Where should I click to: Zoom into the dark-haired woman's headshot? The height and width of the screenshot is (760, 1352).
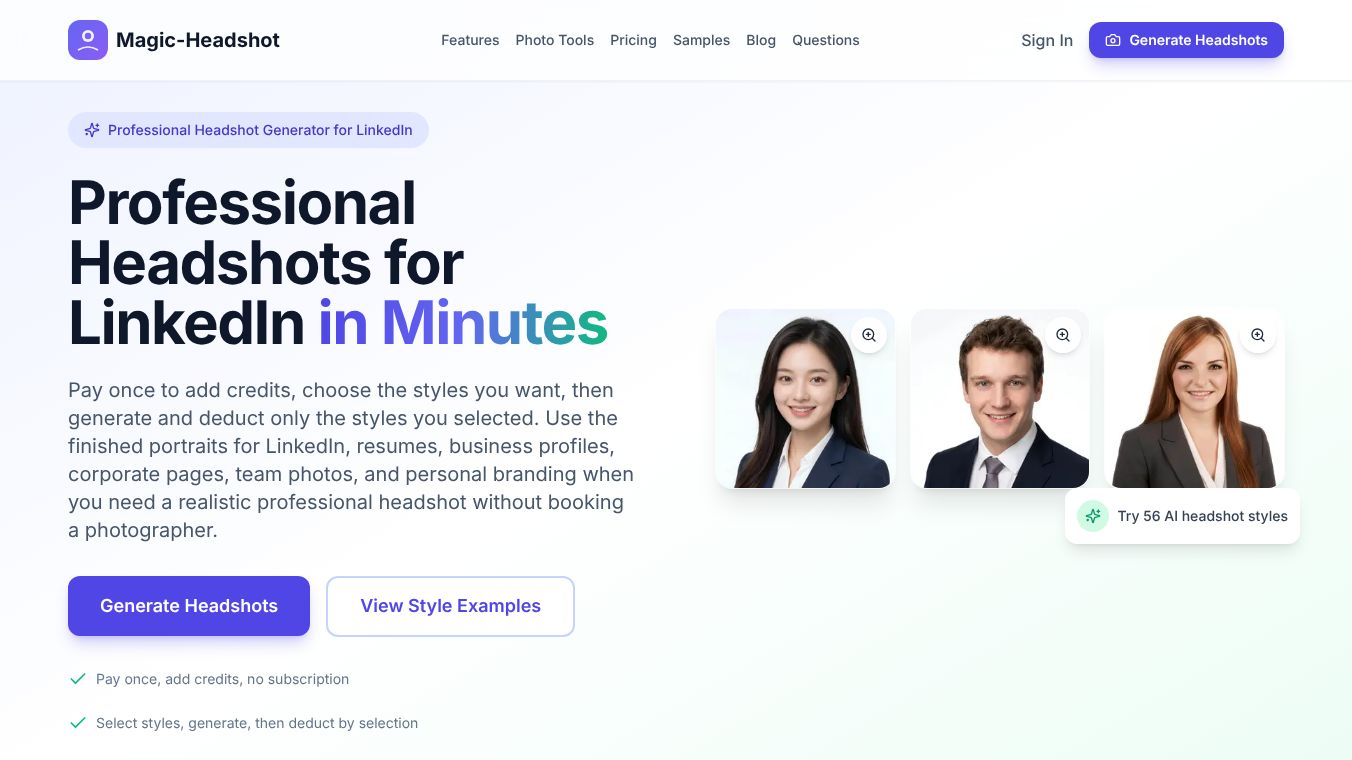pos(869,335)
